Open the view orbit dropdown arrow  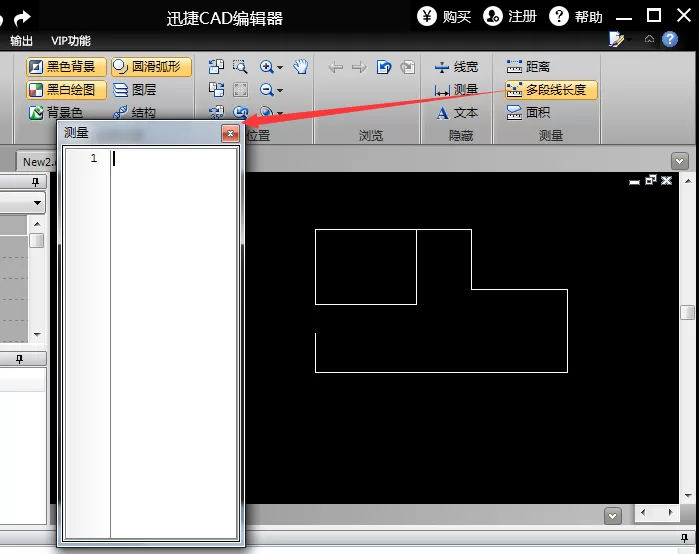280,113
